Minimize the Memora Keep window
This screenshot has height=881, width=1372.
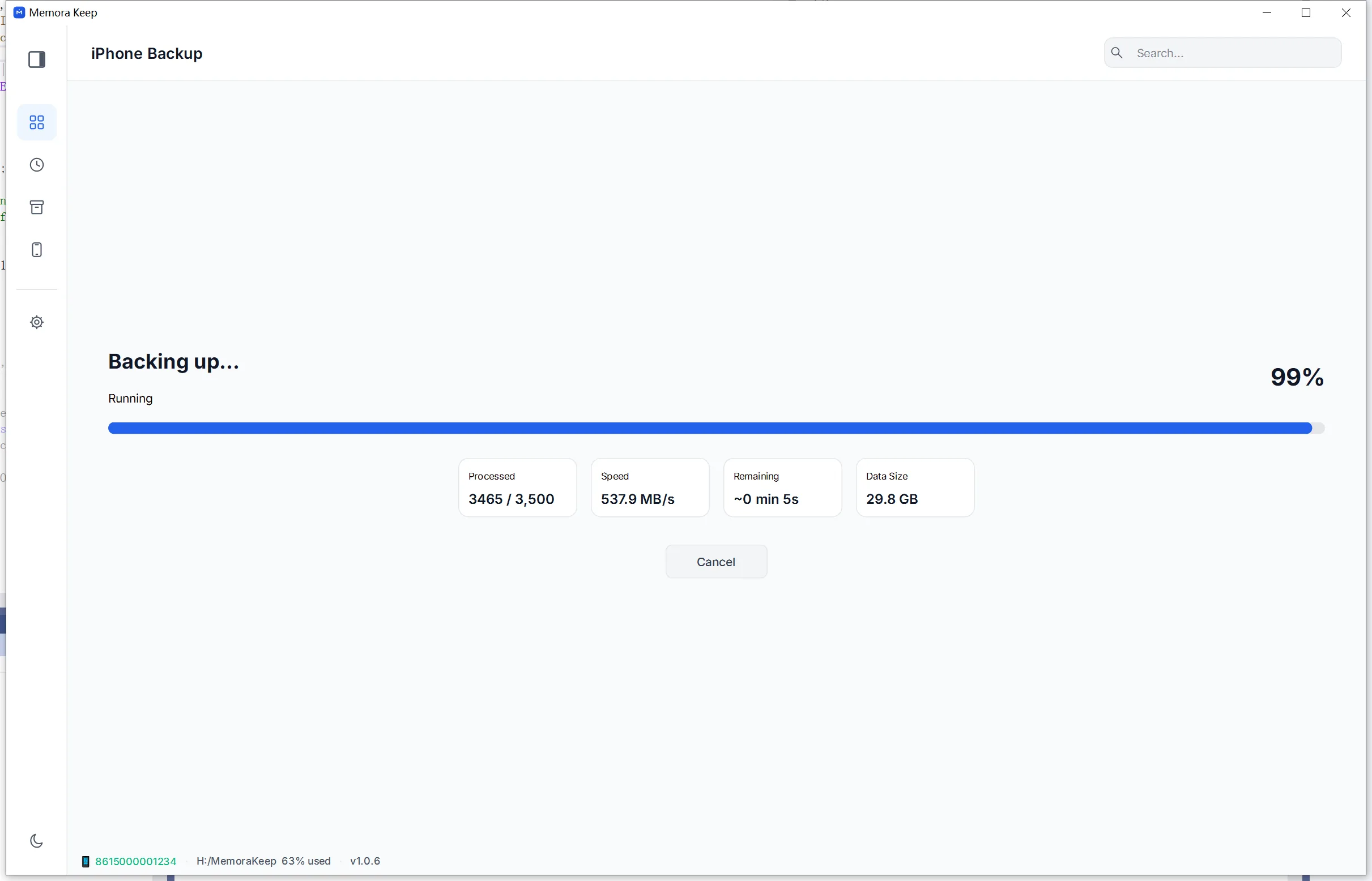pos(1267,12)
